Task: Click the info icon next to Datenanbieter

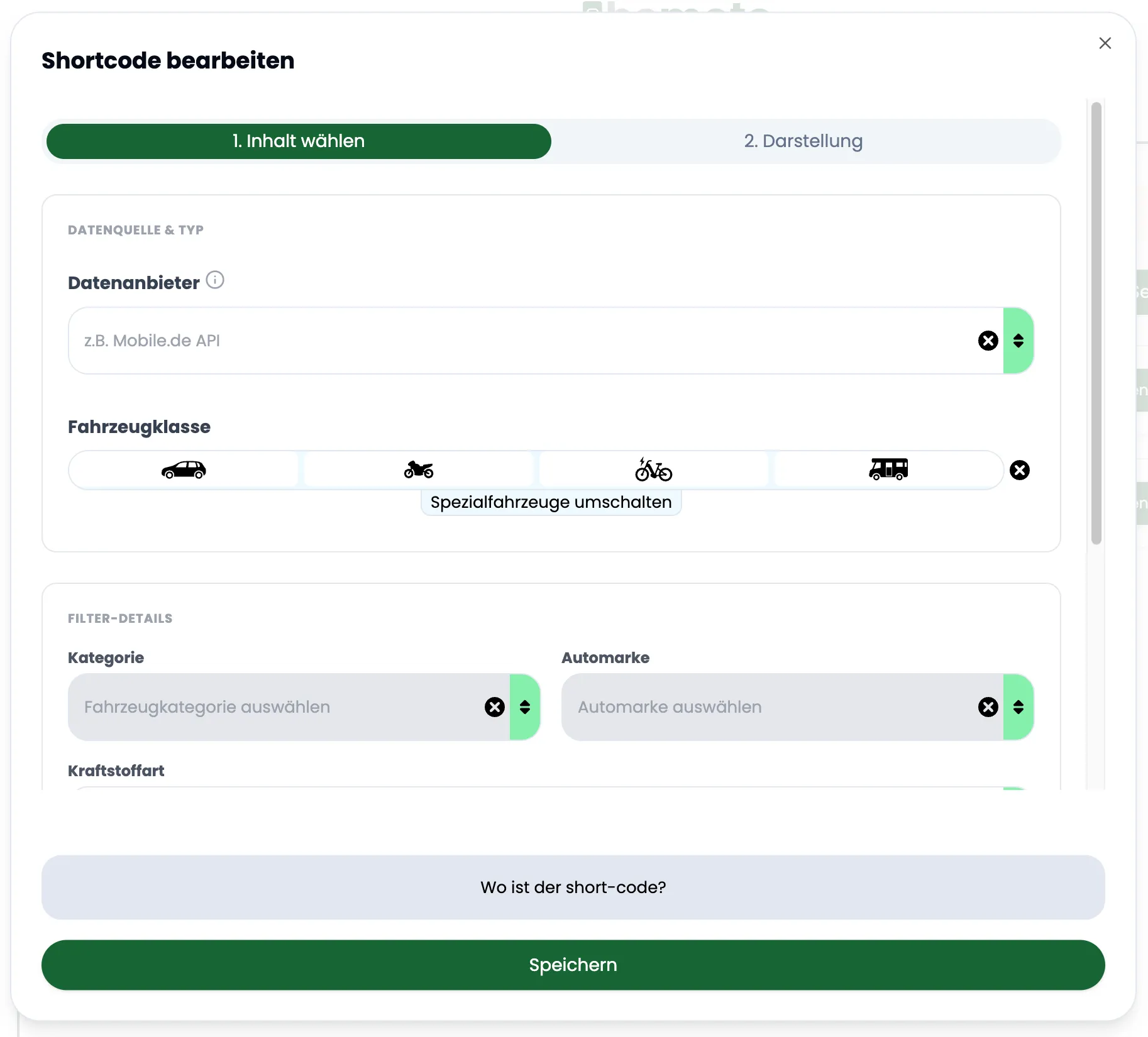Action: point(215,280)
